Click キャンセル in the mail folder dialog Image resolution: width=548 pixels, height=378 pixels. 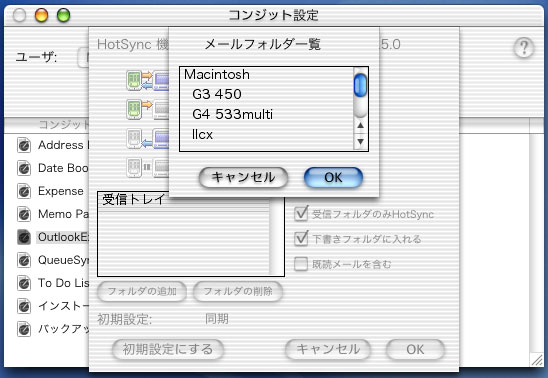click(x=243, y=177)
